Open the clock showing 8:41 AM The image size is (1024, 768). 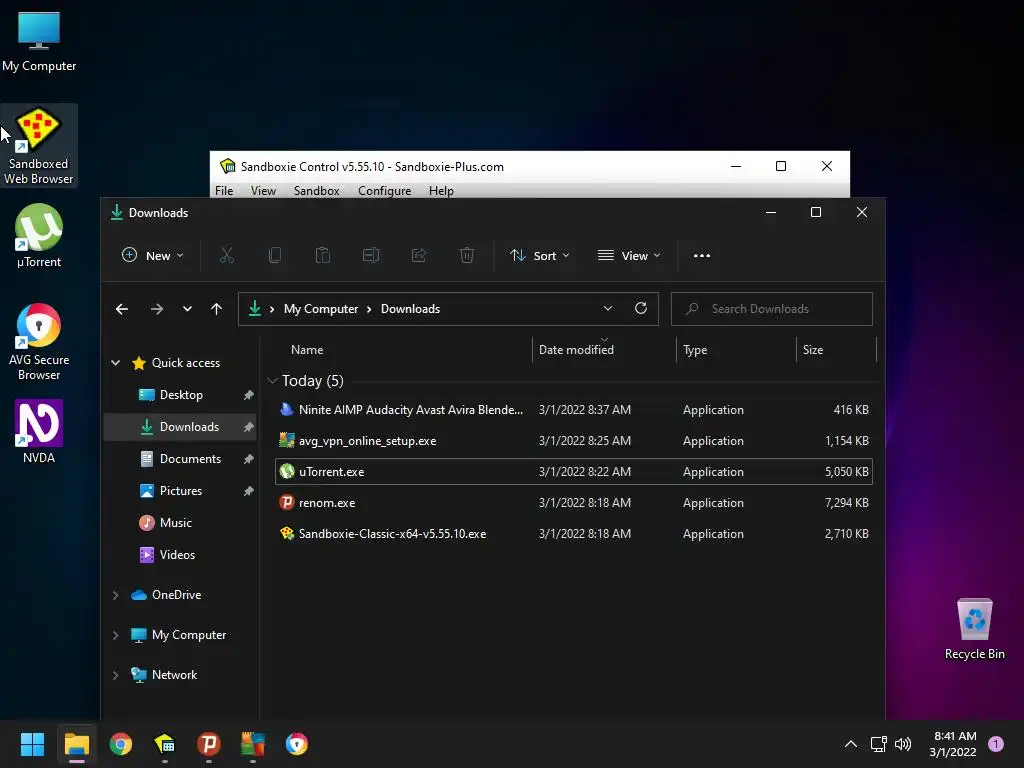953,744
